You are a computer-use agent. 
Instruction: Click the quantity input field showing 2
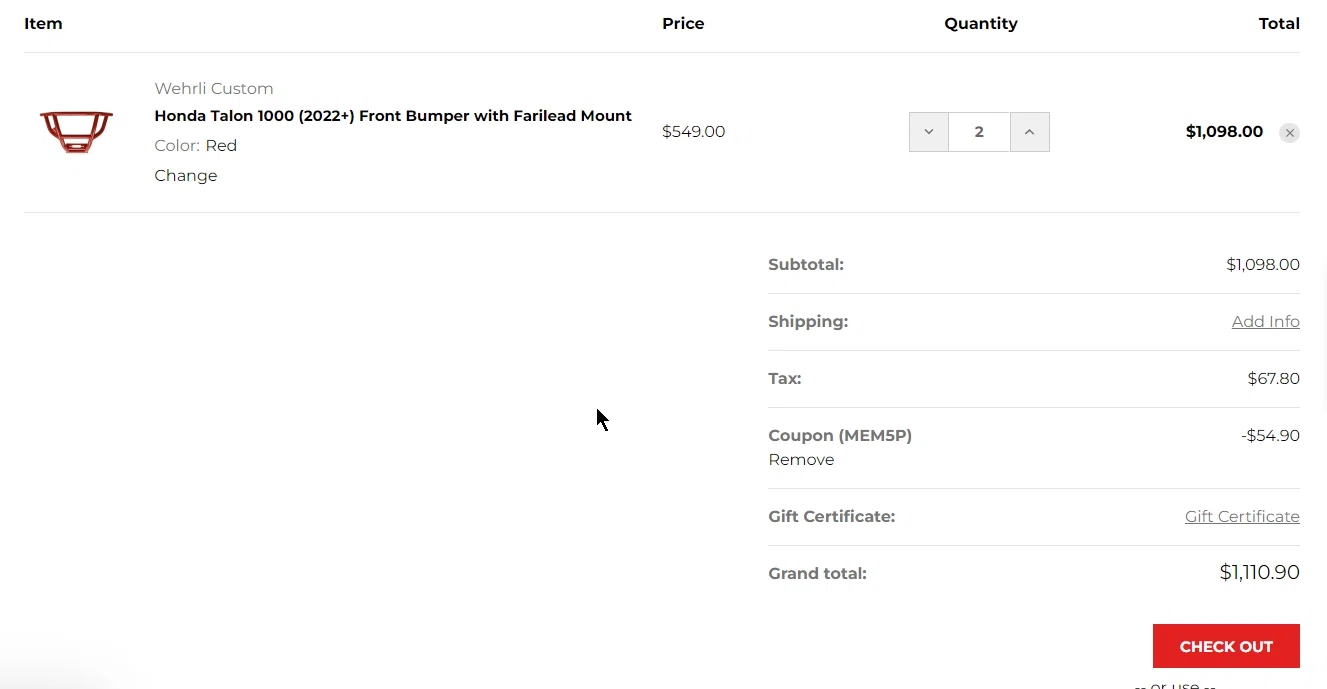click(979, 132)
